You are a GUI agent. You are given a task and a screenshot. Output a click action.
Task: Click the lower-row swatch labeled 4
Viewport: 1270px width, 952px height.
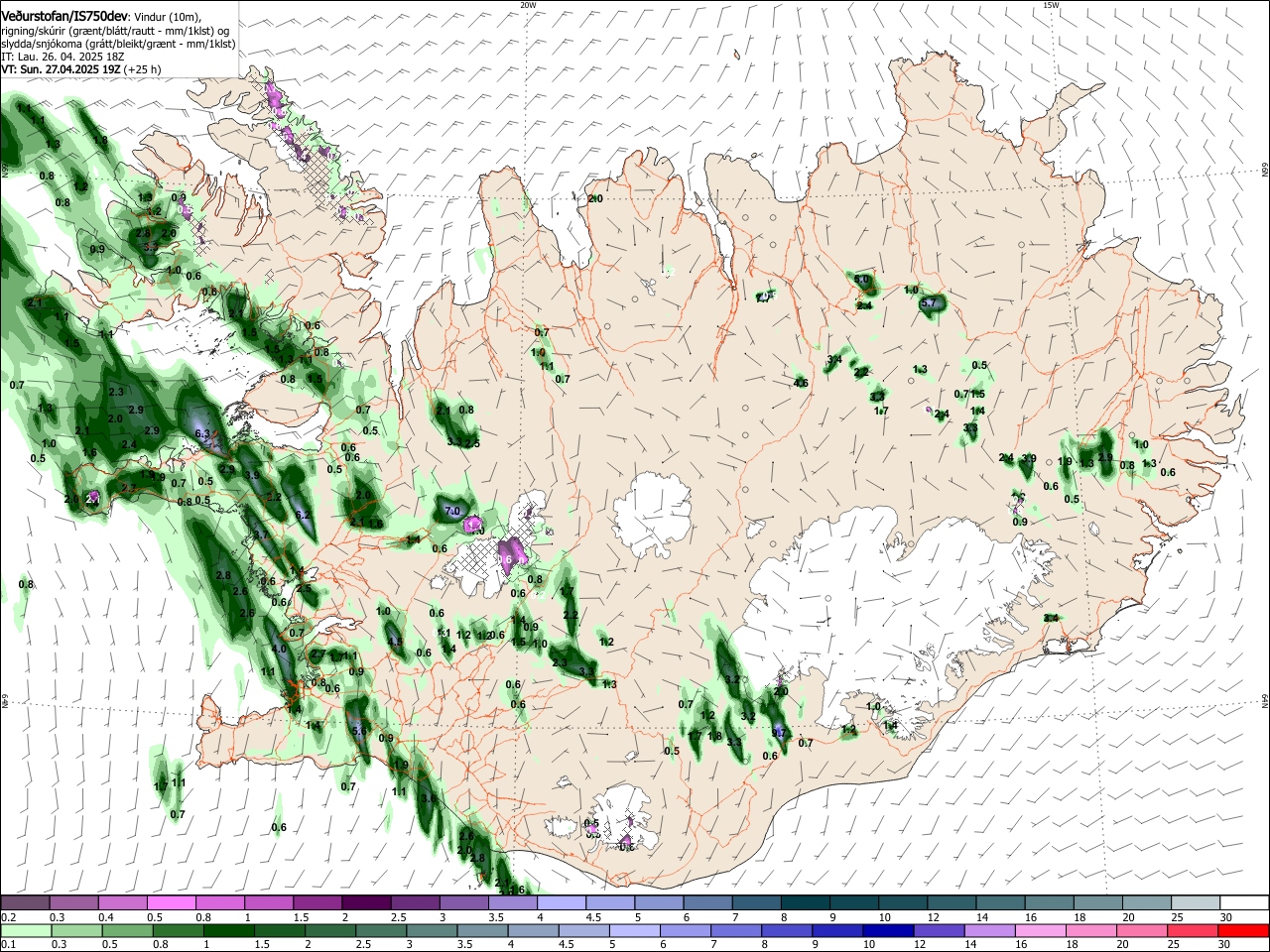[533, 930]
